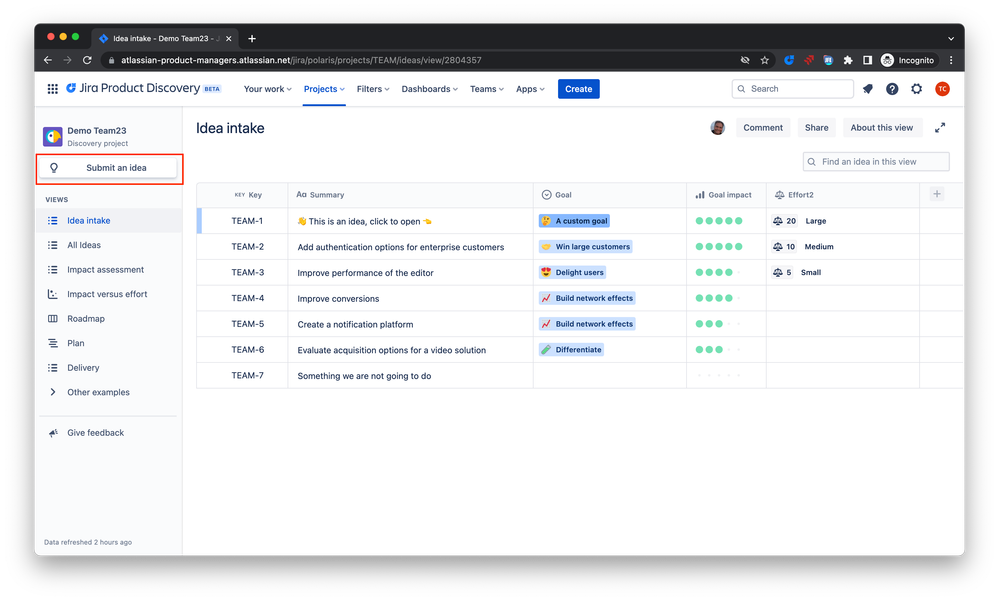Click the collaborator avatar near Comment
The image size is (999, 601).
click(717, 127)
